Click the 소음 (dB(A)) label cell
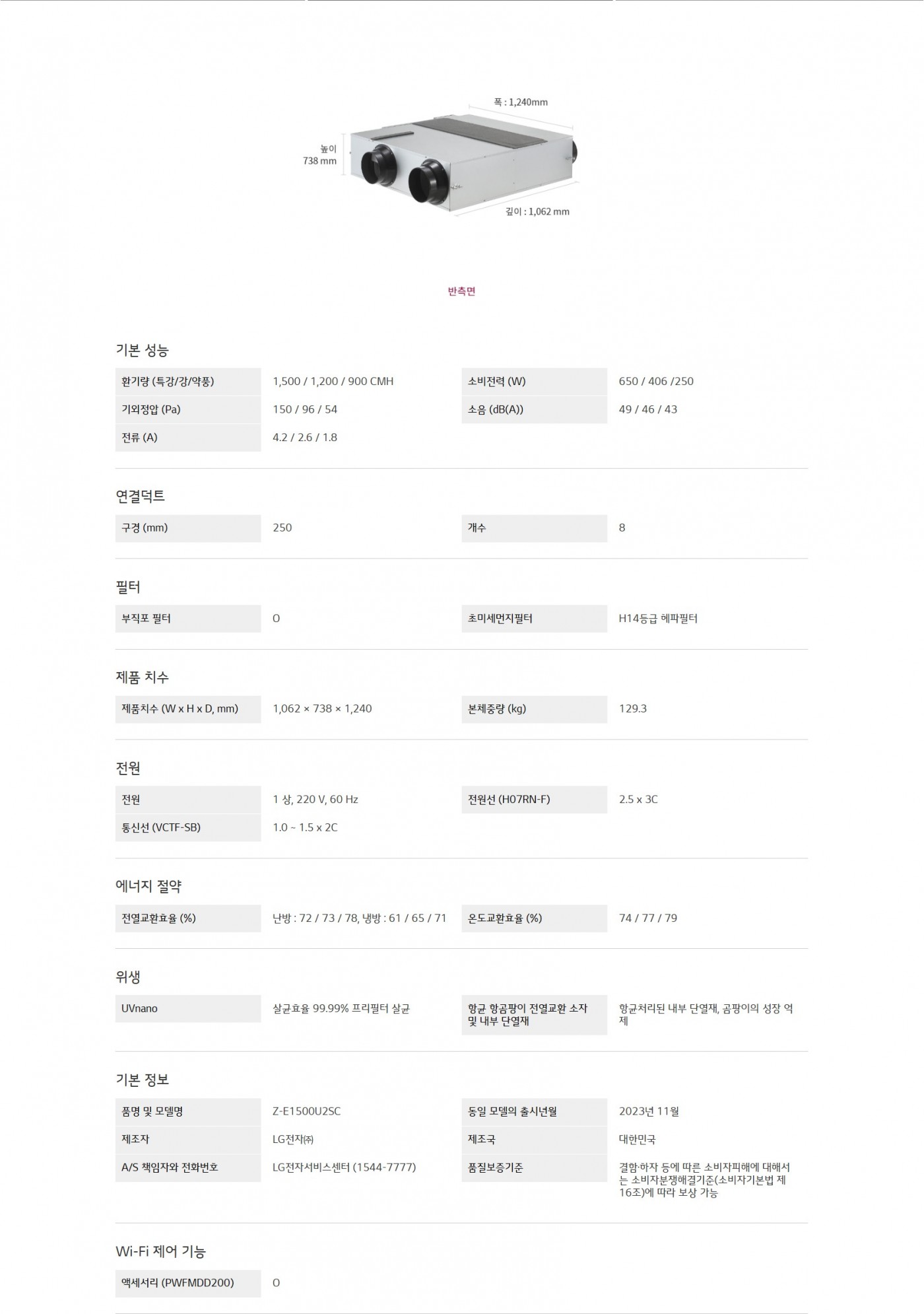 point(533,409)
